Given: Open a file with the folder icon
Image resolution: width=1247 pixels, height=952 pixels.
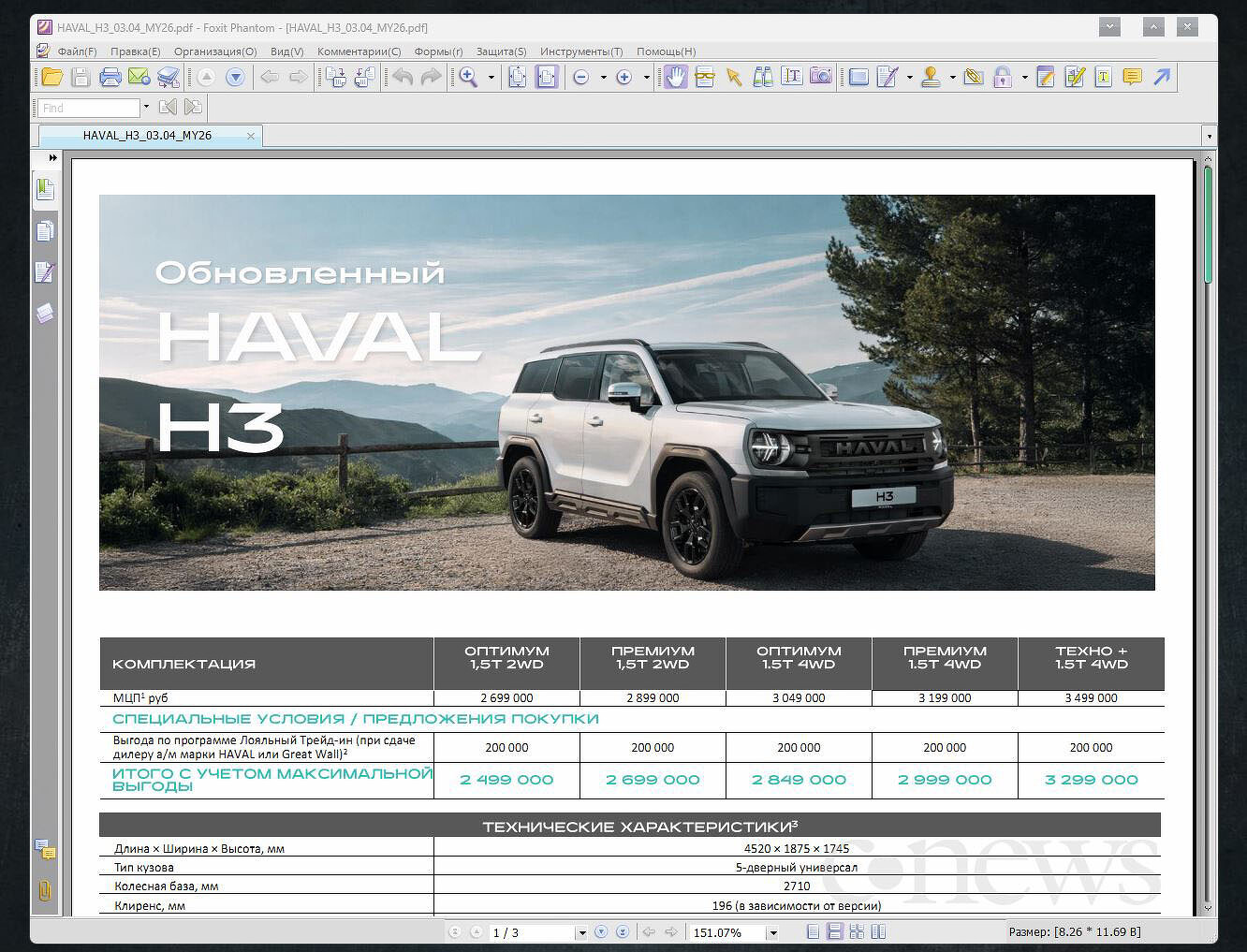Looking at the screenshot, I should (x=52, y=78).
